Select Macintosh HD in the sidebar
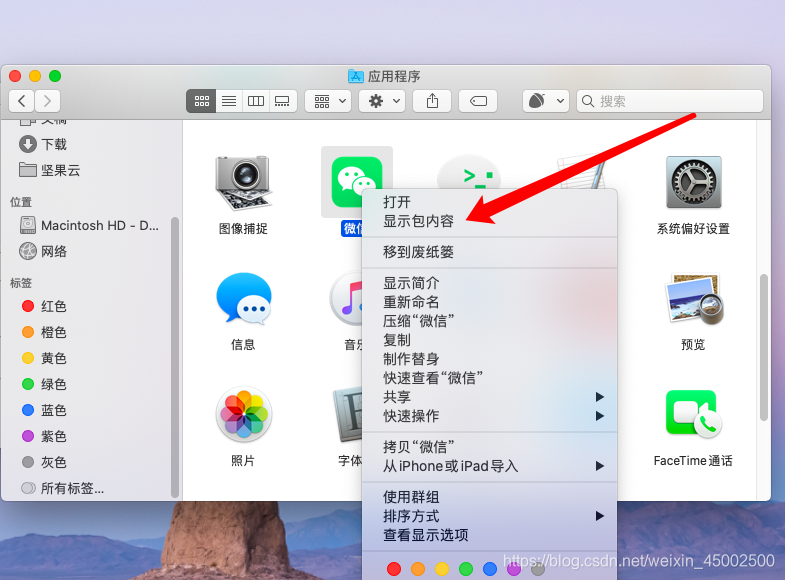 89,225
